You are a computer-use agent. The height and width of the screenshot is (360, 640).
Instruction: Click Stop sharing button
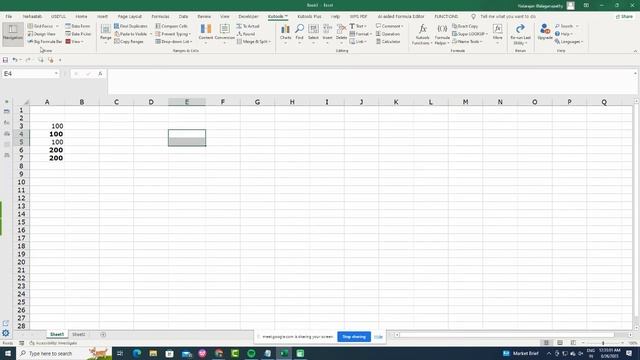tap(354, 337)
